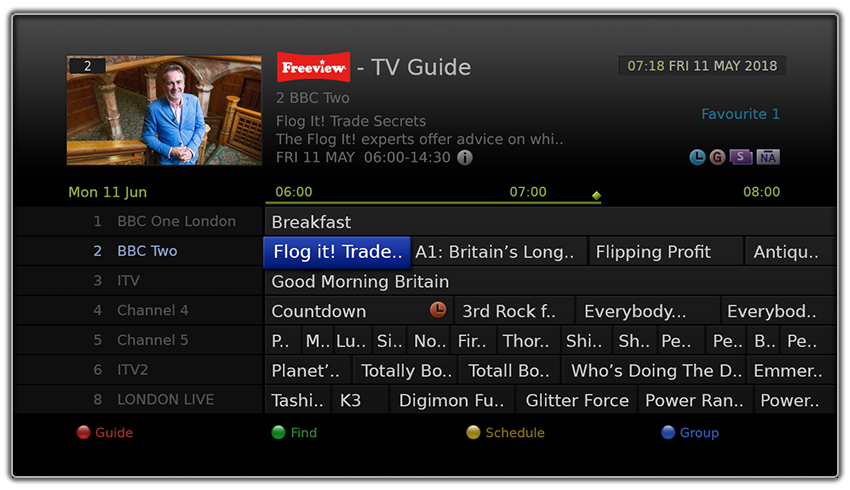Click the red Guide button

(x=105, y=433)
